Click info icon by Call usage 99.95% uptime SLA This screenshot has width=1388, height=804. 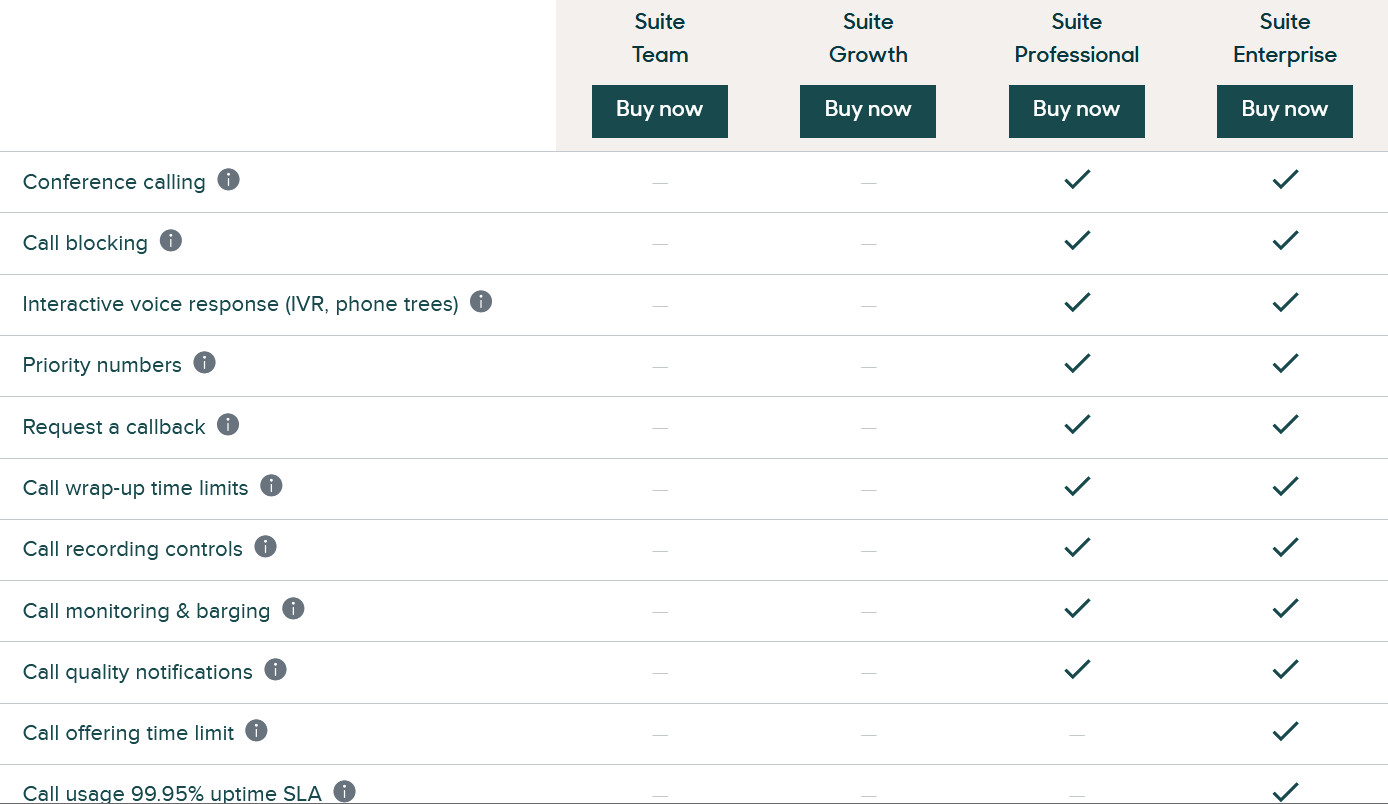[344, 792]
